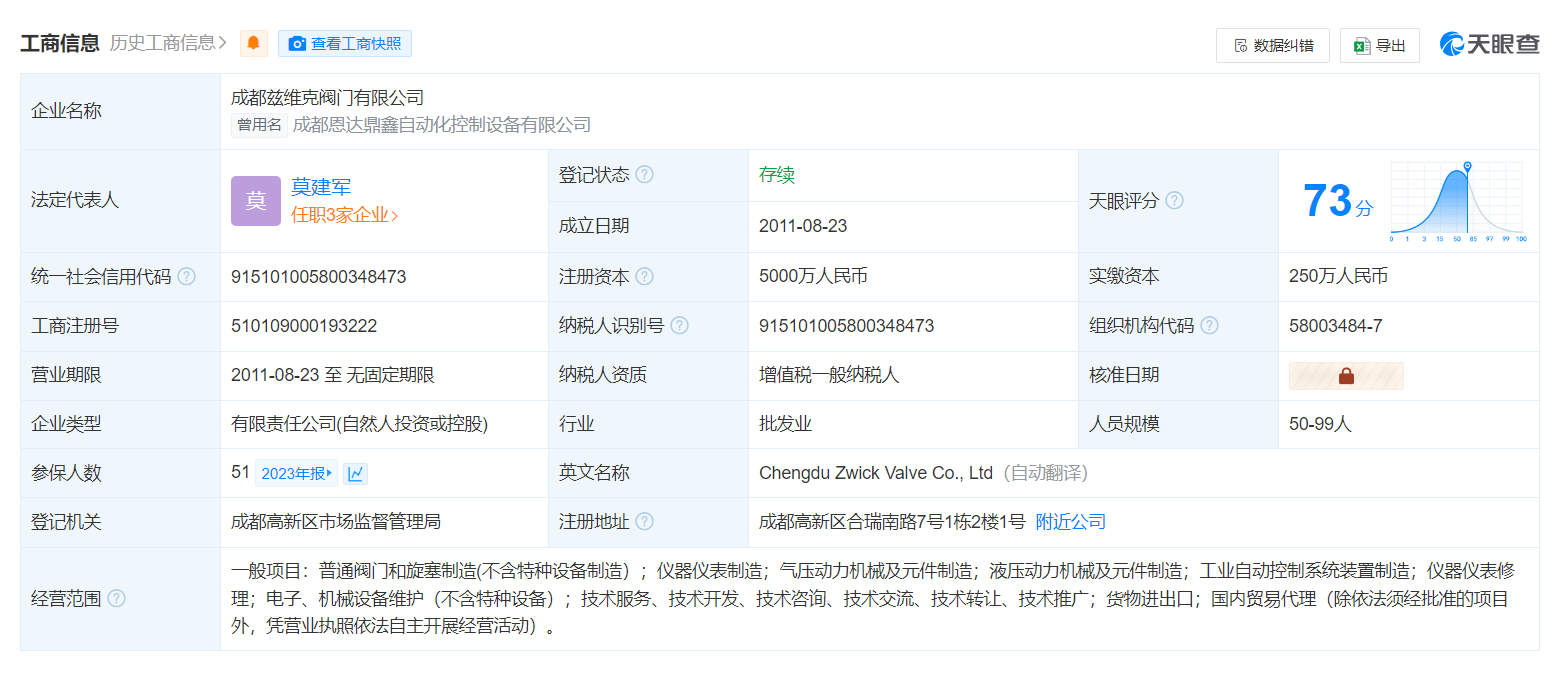Select company name 成都兹维克阀门有限公司
This screenshot has height=674, width=1557.
coord(328,98)
